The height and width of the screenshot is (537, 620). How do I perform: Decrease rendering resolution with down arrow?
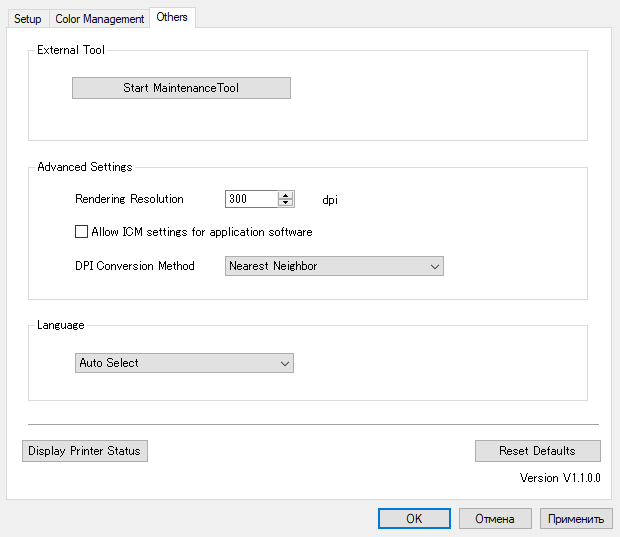pos(286,203)
